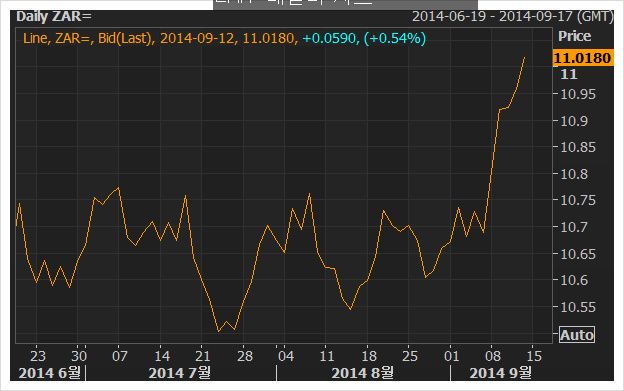Click the date range 2014-06-19 - 2014-09-17 (GMT)

513,17
